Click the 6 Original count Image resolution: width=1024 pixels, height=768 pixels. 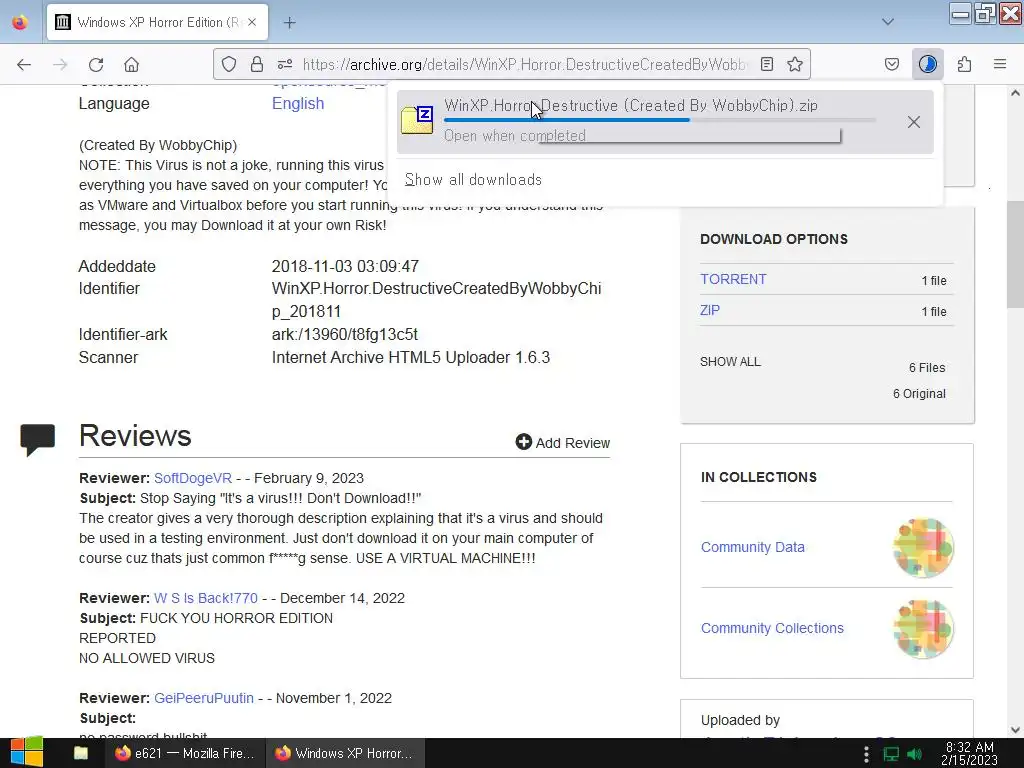(x=919, y=394)
